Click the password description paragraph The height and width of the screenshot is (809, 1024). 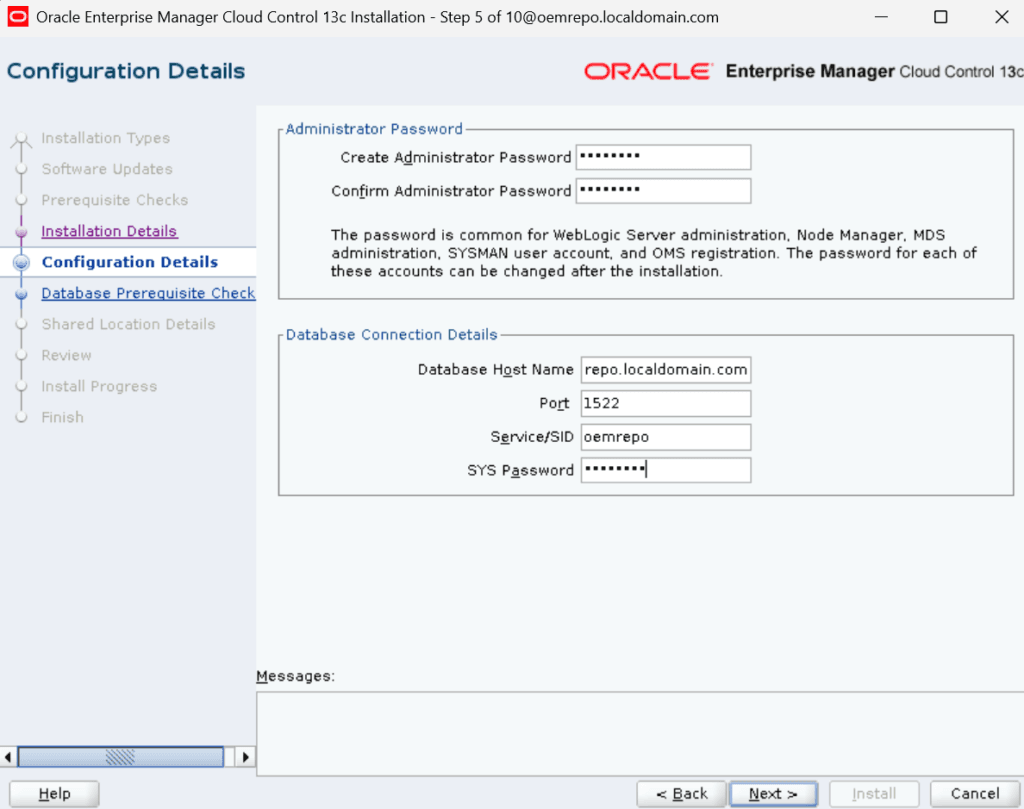click(654, 253)
